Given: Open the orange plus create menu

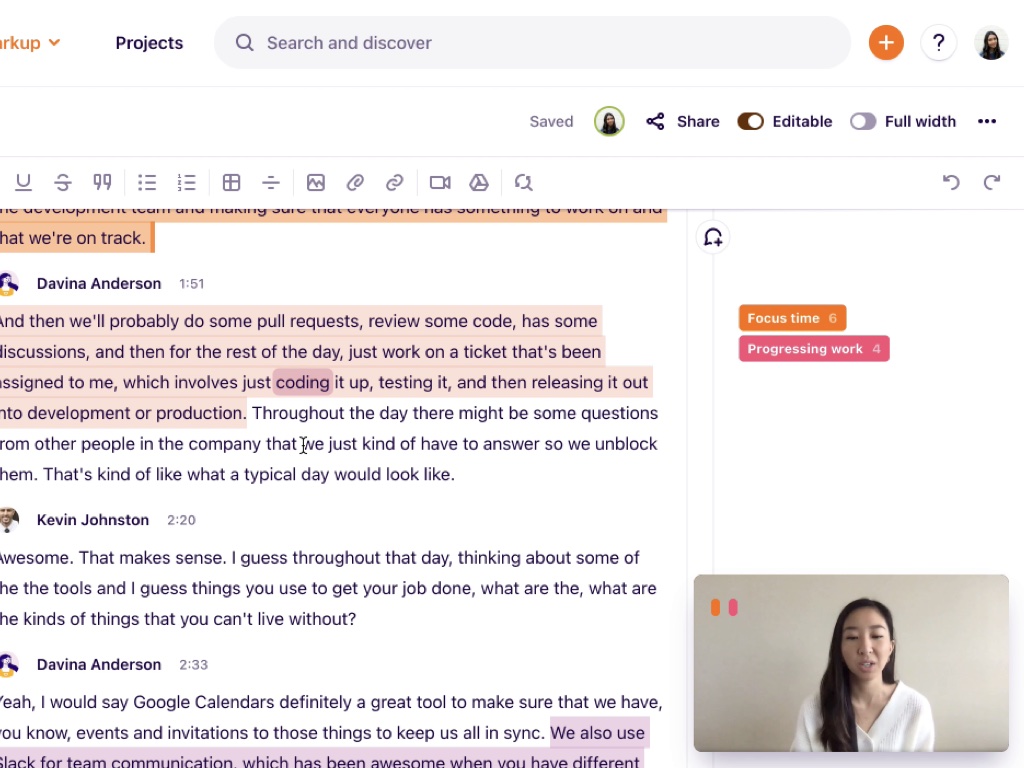Looking at the screenshot, I should pyautogui.click(x=886, y=42).
